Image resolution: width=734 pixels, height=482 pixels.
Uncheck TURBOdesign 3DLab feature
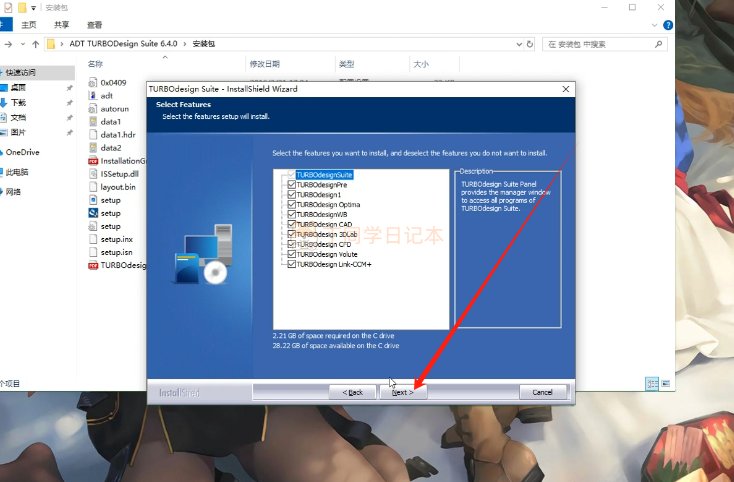[292, 234]
